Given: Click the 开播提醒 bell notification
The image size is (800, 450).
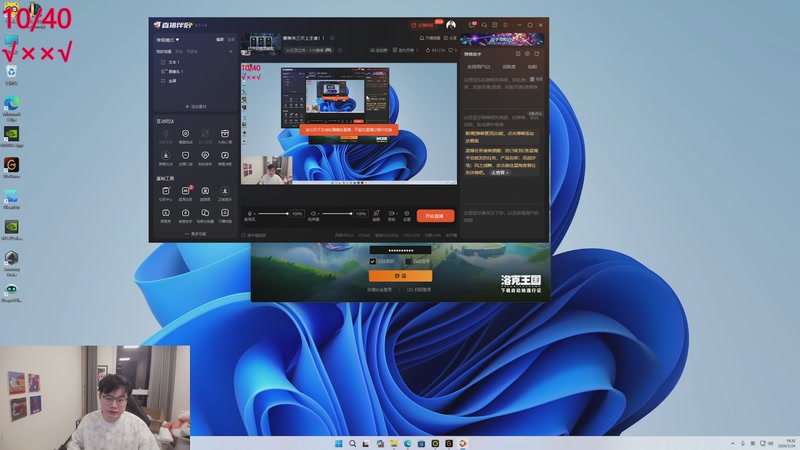Looking at the screenshot, I should pyautogui.click(x=430, y=38).
